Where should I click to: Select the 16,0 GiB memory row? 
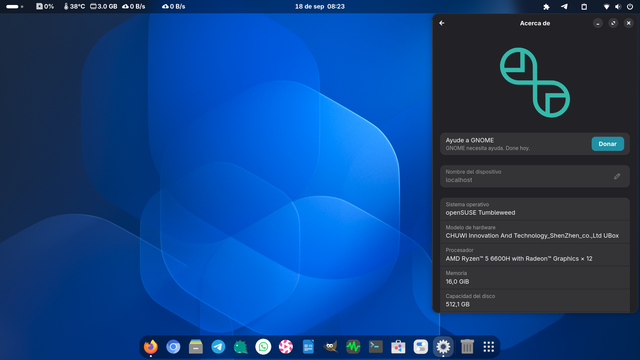(535, 278)
